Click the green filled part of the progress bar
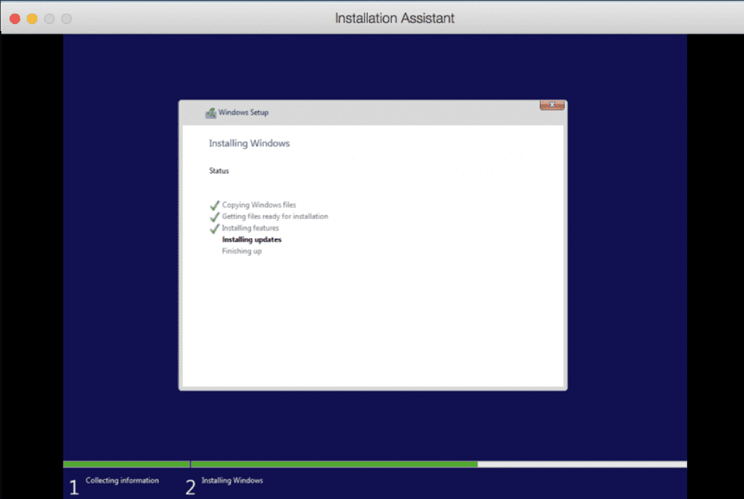The height and width of the screenshot is (499, 744). (x=330, y=464)
